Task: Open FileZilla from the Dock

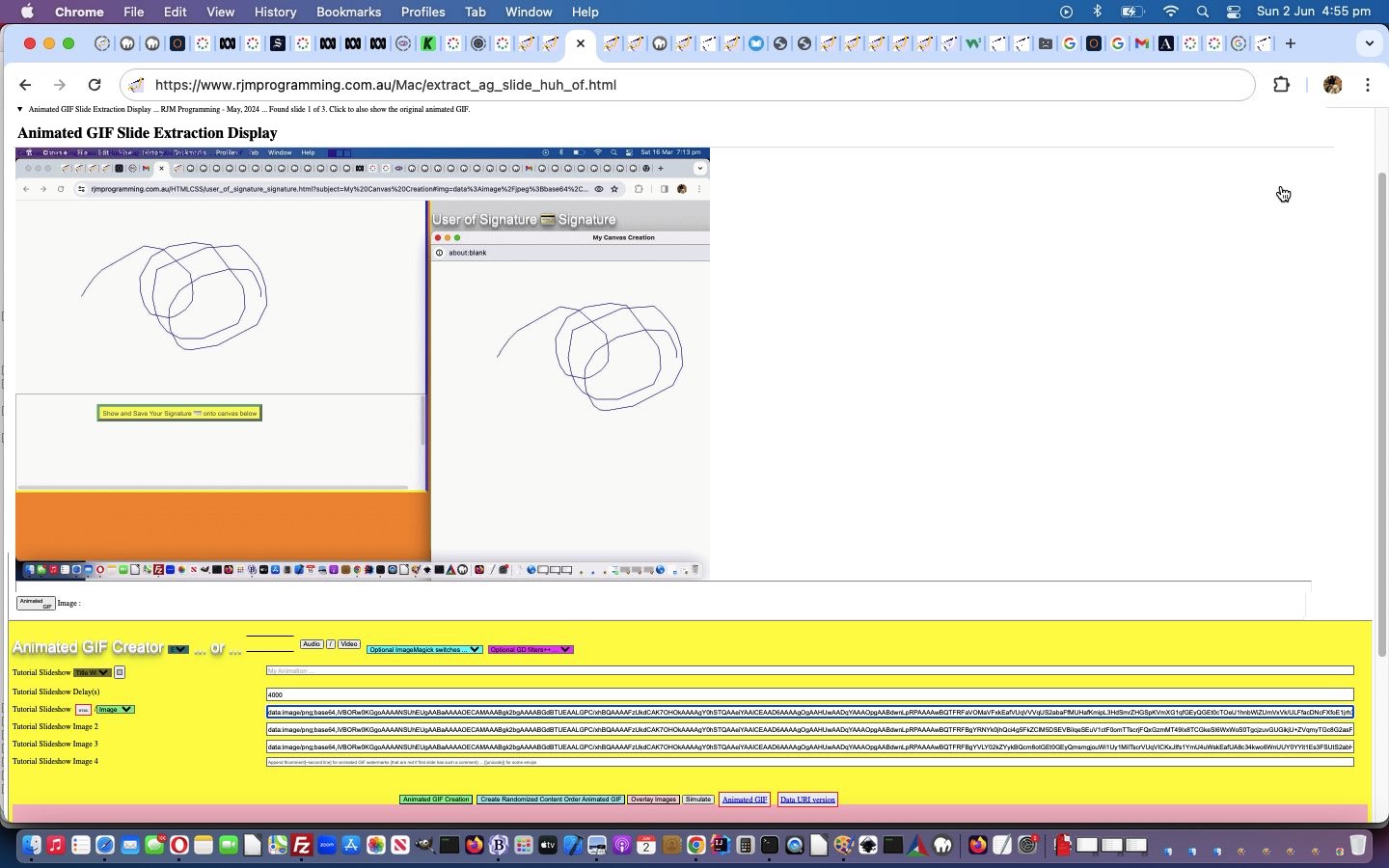Action: coord(302,846)
